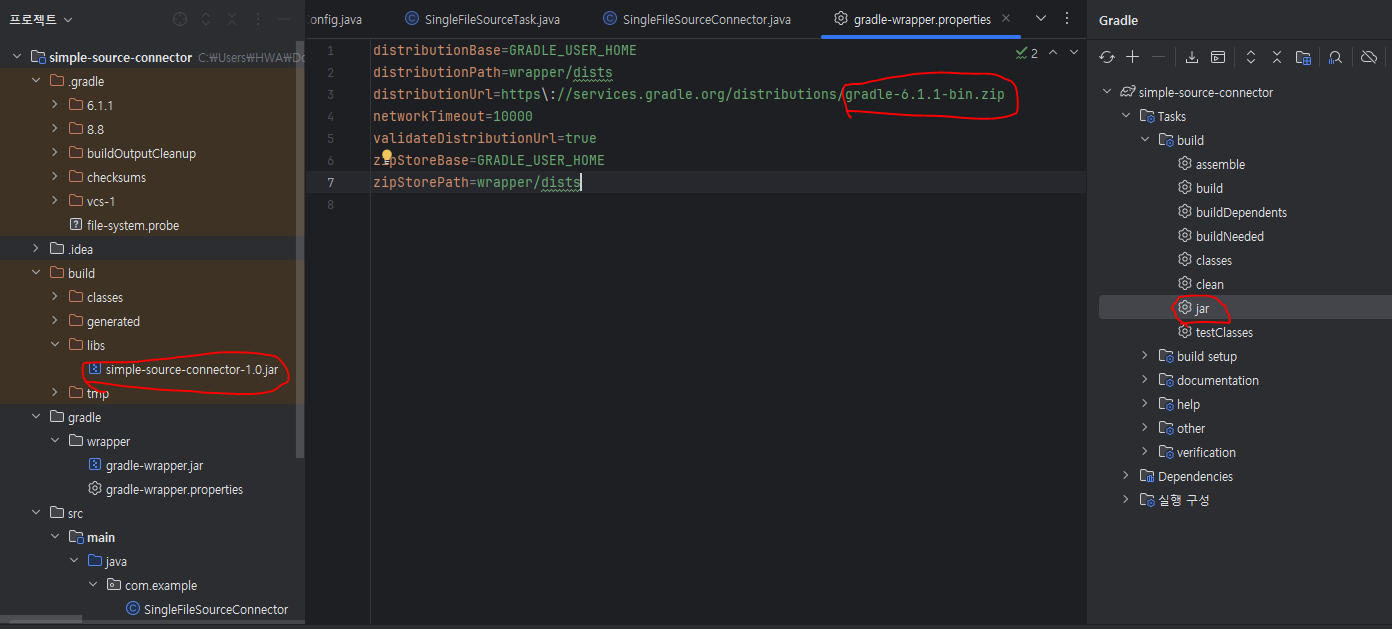Toggle the group tasks folder icon in Gradle toolbar
Viewport: 1392px width, 629px height.
[1303, 57]
